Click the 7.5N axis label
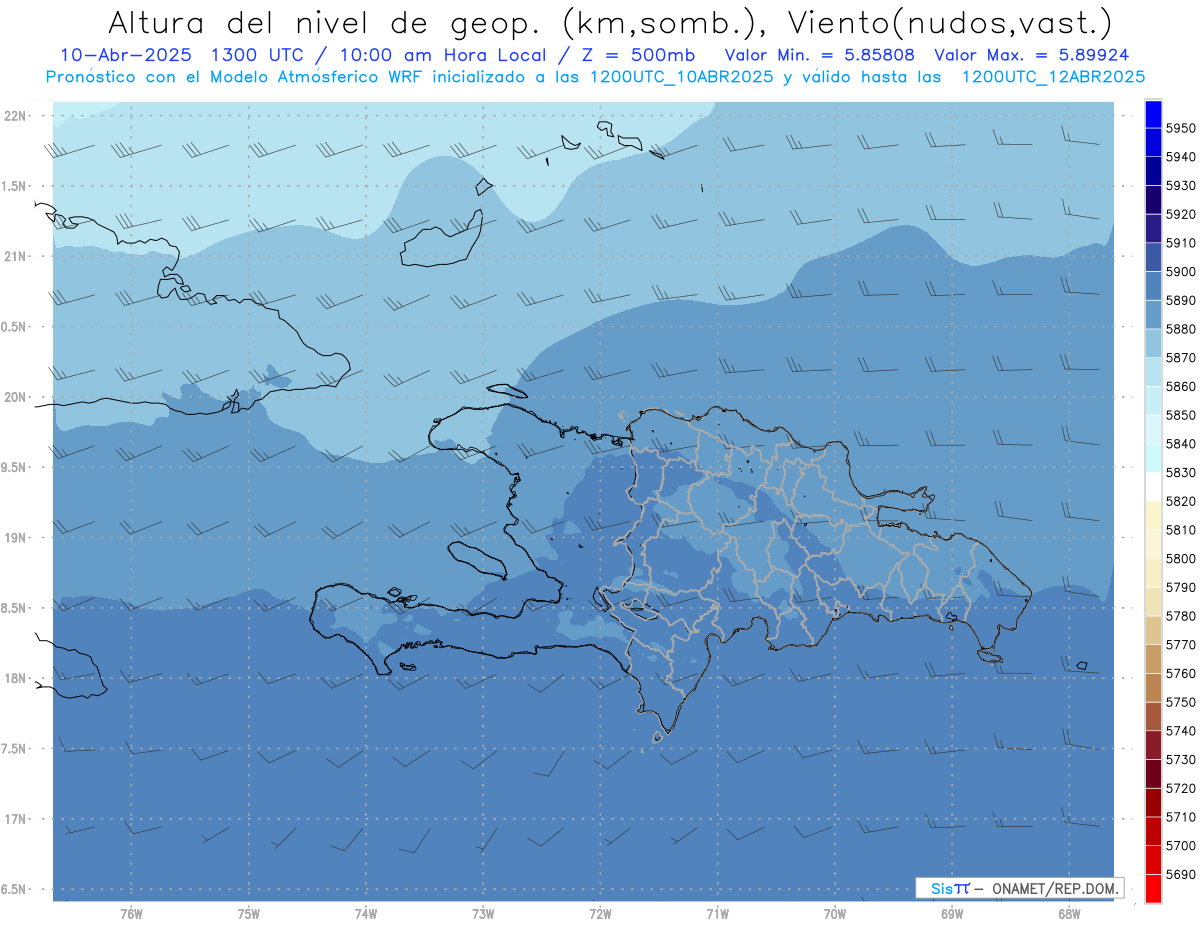 (13, 749)
